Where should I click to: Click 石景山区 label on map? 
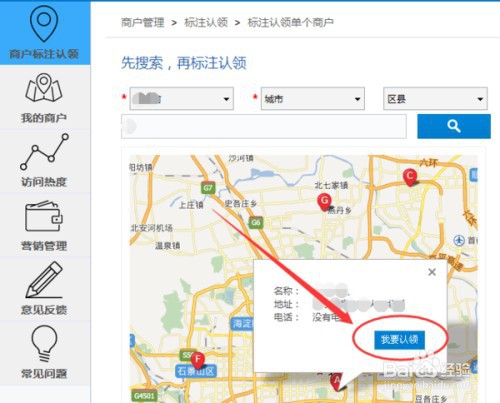point(196,371)
